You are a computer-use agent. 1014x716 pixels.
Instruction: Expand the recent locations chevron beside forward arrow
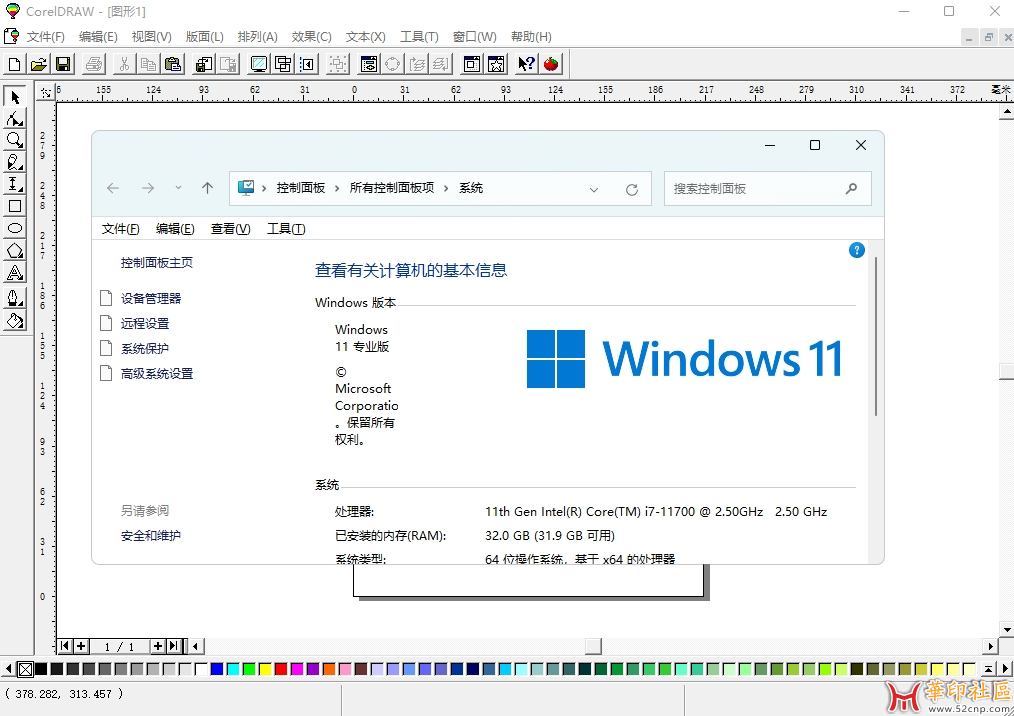(x=178, y=188)
